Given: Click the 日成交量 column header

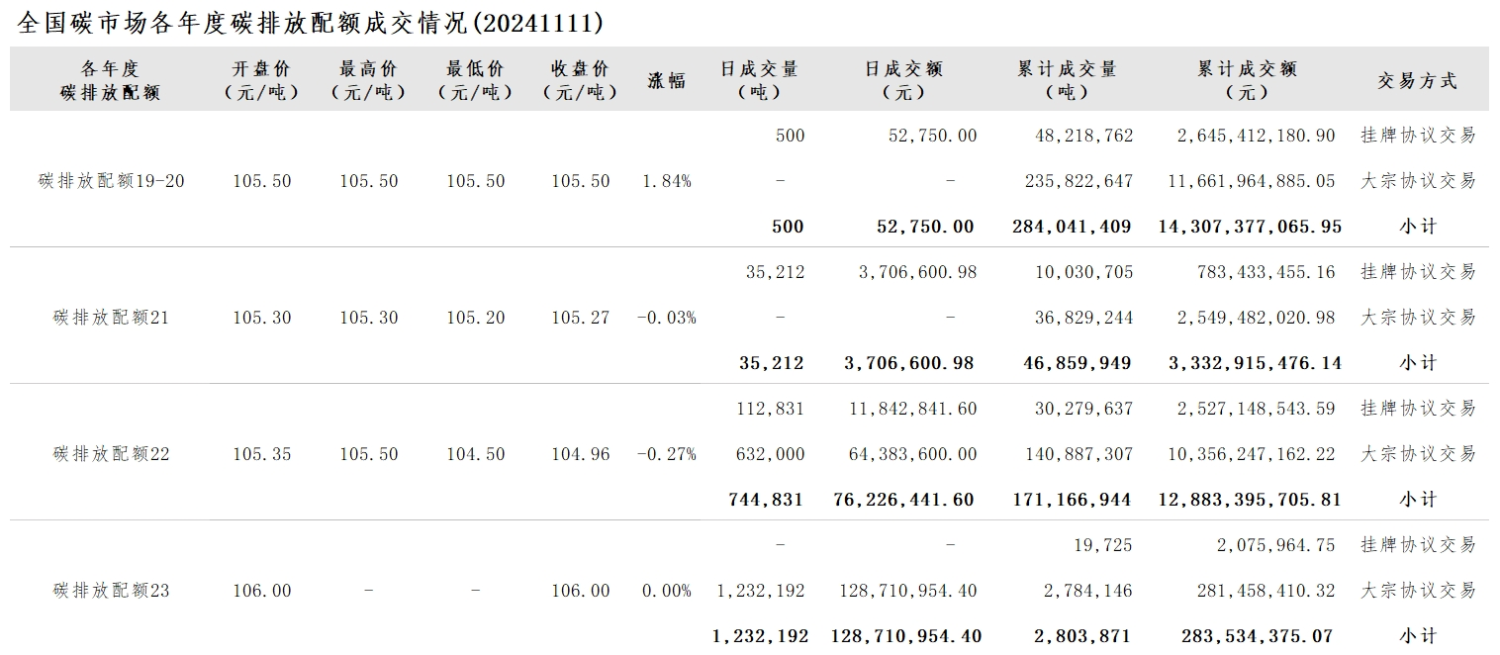Looking at the screenshot, I should coord(759,80).
